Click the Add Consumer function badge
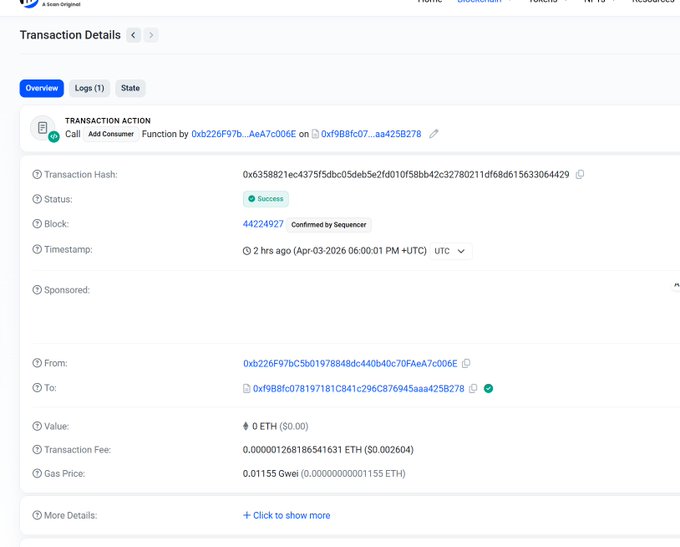680x547 pixels. click(x=112, y=134)
